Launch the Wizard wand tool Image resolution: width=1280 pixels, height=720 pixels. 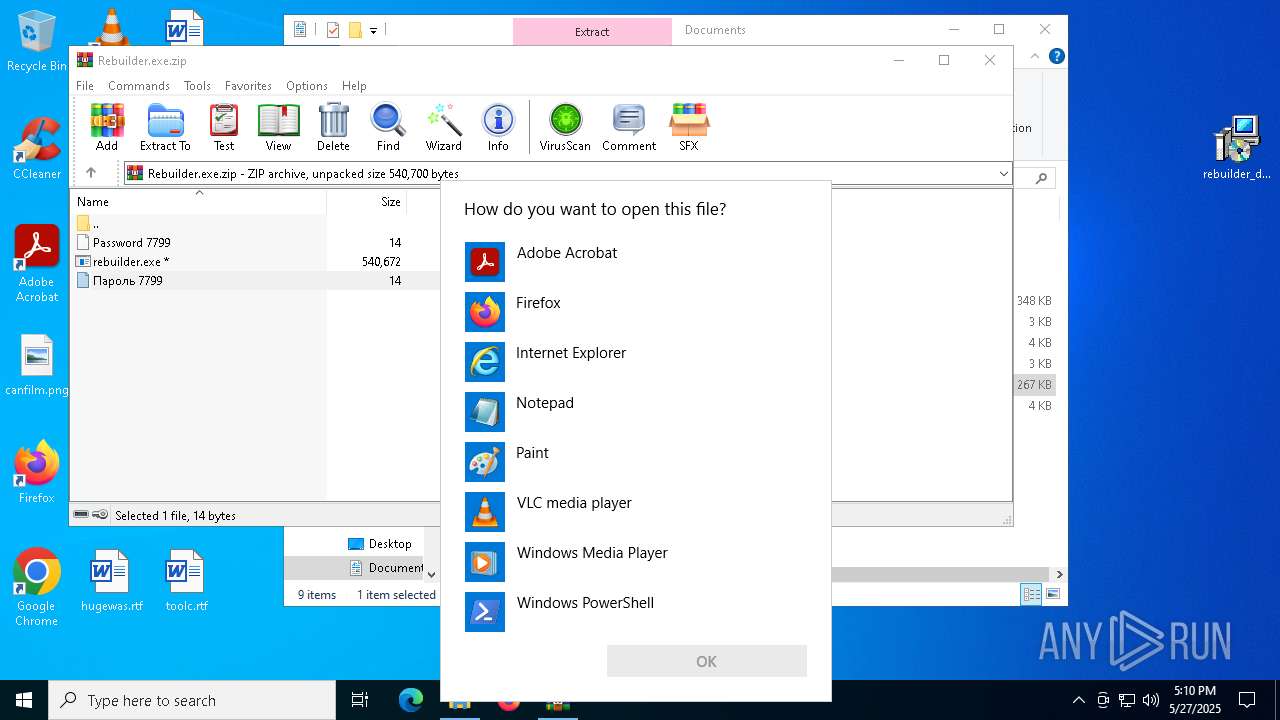(x=443, y=127)
